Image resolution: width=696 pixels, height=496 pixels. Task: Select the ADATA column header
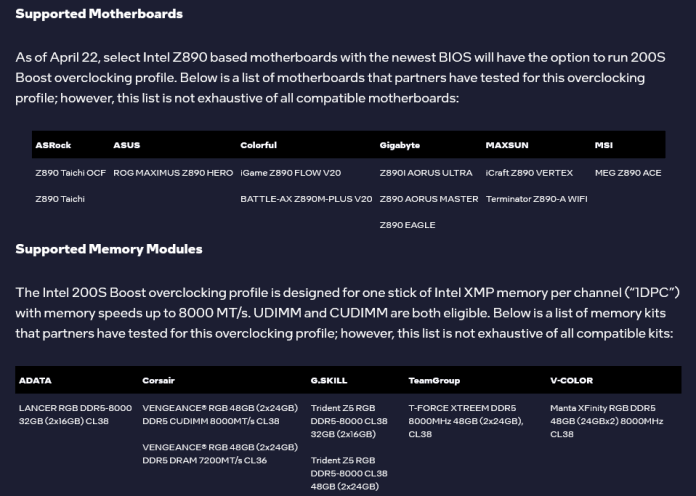[x=35, y=381]
